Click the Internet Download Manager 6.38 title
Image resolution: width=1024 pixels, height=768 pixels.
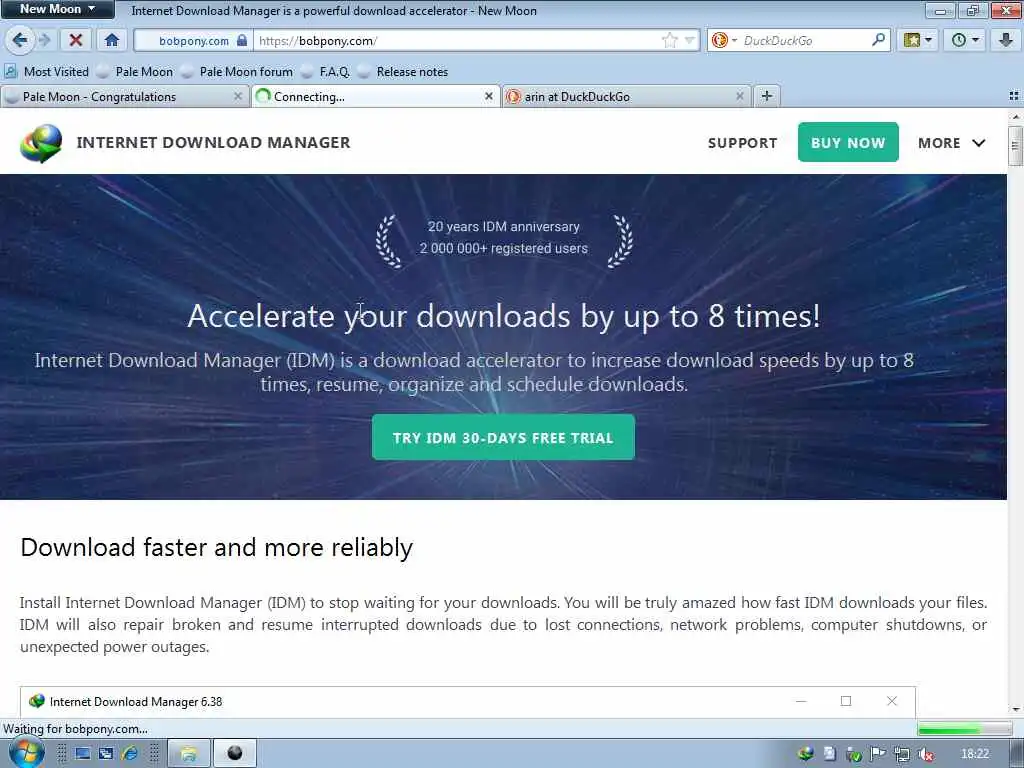click(136, 701)
